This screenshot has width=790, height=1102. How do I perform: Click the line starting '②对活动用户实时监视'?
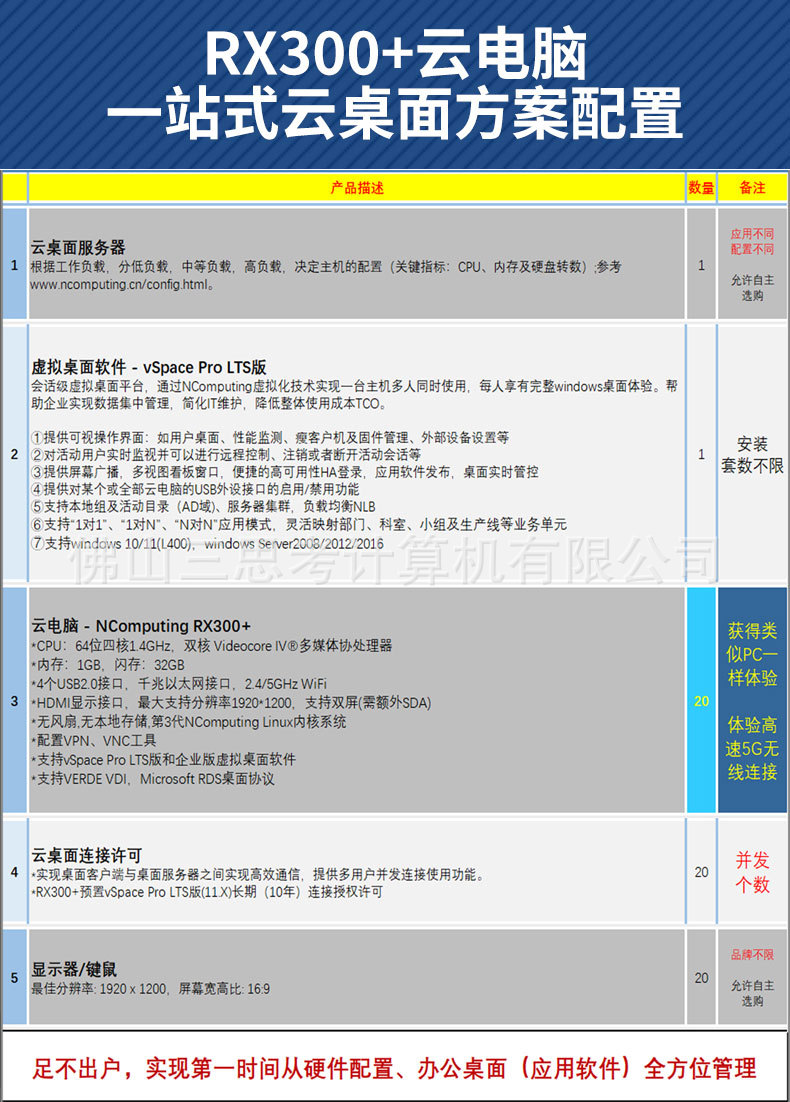226,455
